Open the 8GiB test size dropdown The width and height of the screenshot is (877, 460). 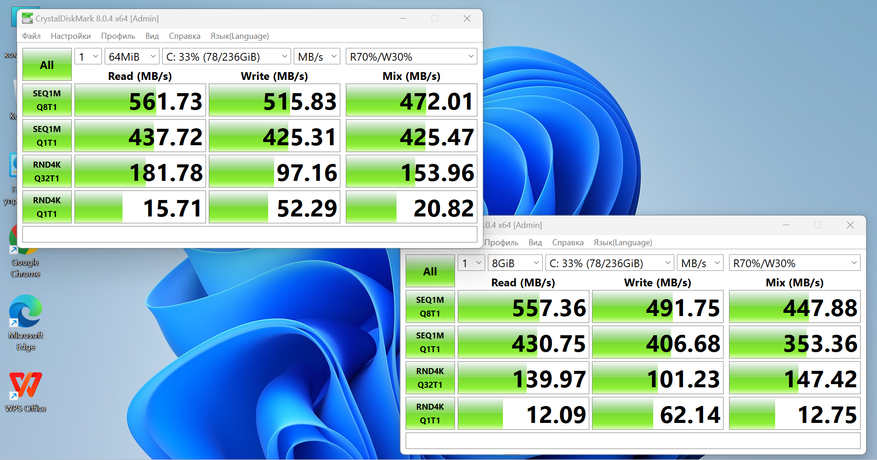[x=515, y=263]
